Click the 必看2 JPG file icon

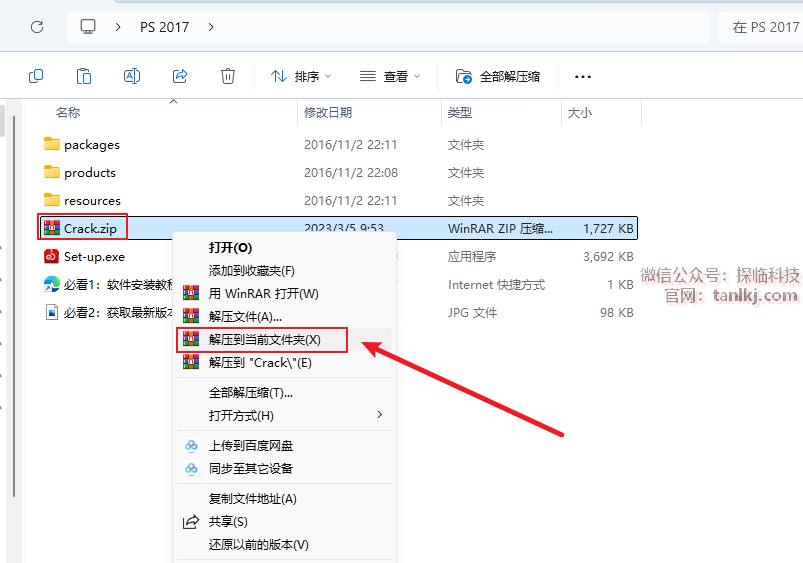52,312
